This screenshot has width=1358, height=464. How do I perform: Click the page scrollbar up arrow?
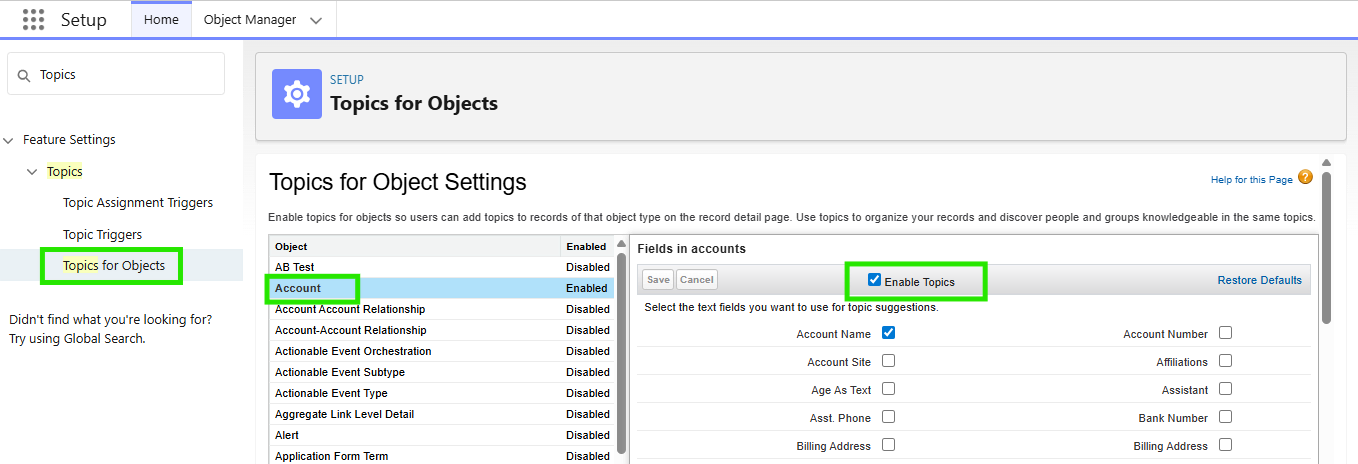pos(1326,163)
